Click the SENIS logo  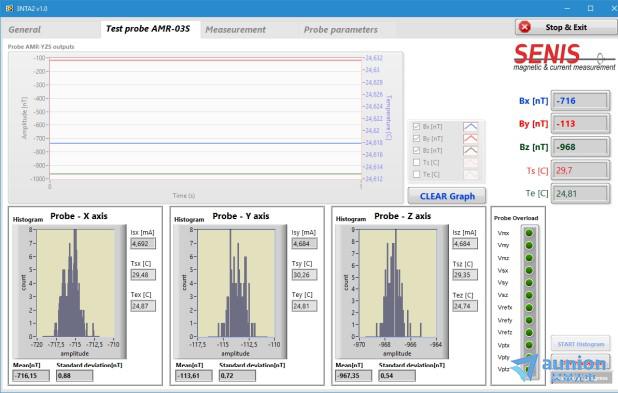[564, 57]
